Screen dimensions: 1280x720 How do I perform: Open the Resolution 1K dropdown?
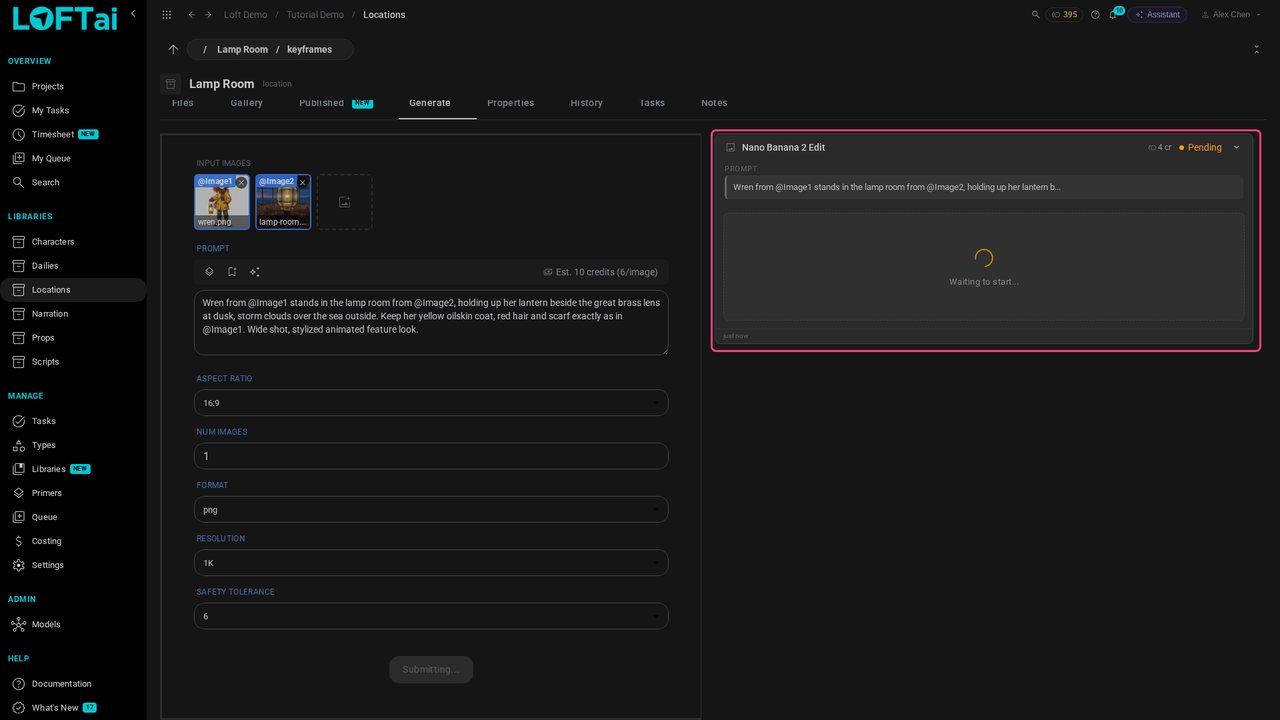coord(431,563)
